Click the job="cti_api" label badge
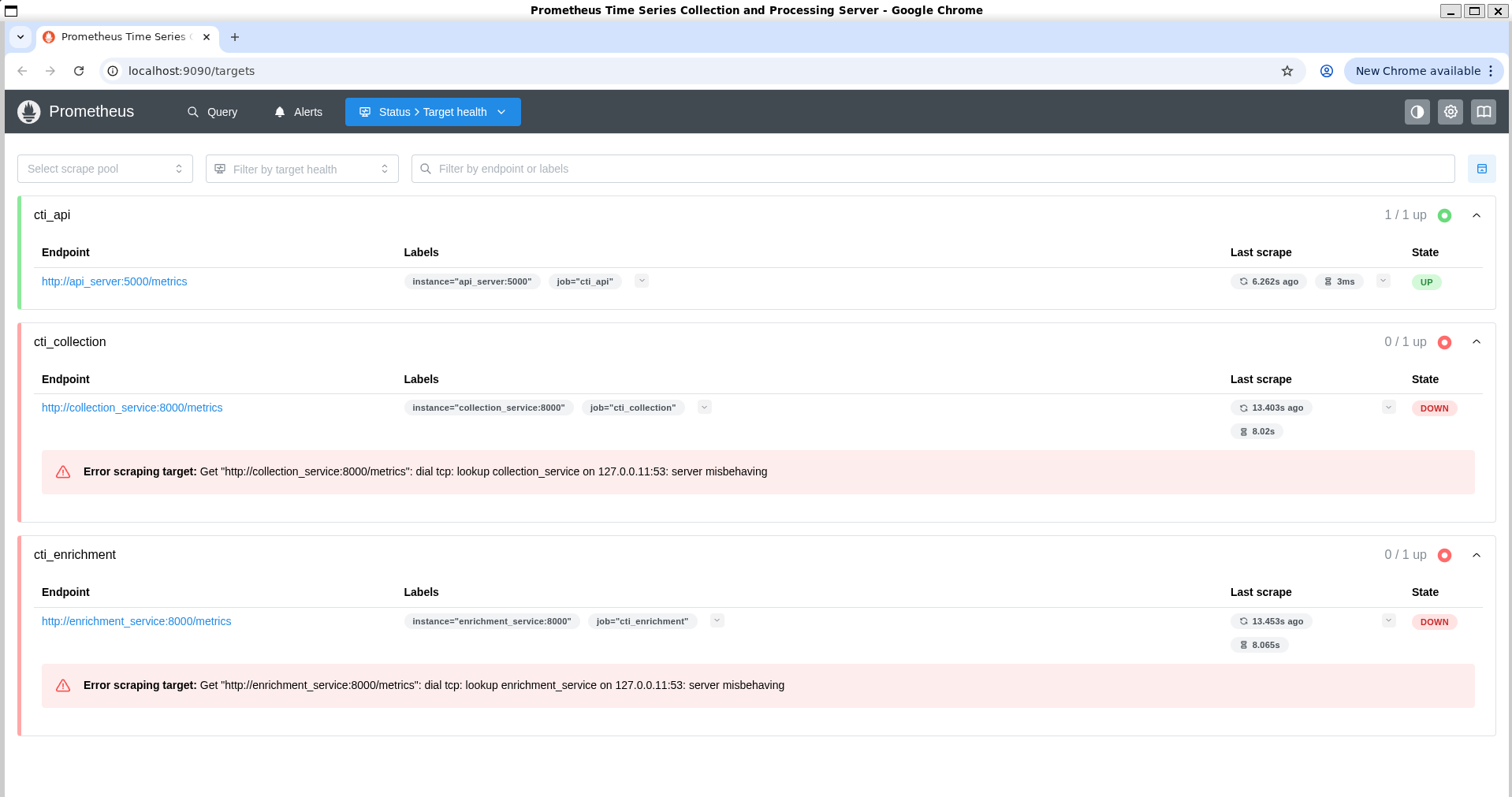 [x=585, y=281]
